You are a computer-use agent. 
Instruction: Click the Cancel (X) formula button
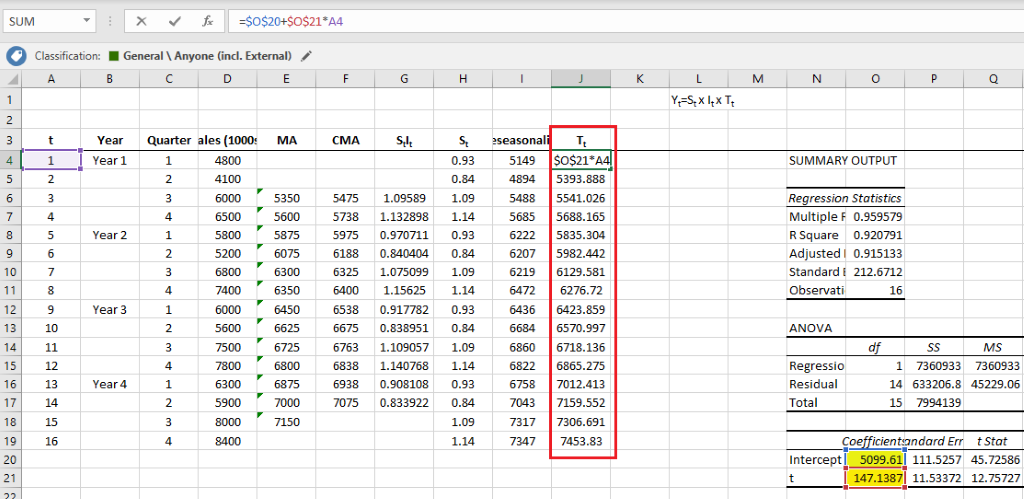click(141, 21)
